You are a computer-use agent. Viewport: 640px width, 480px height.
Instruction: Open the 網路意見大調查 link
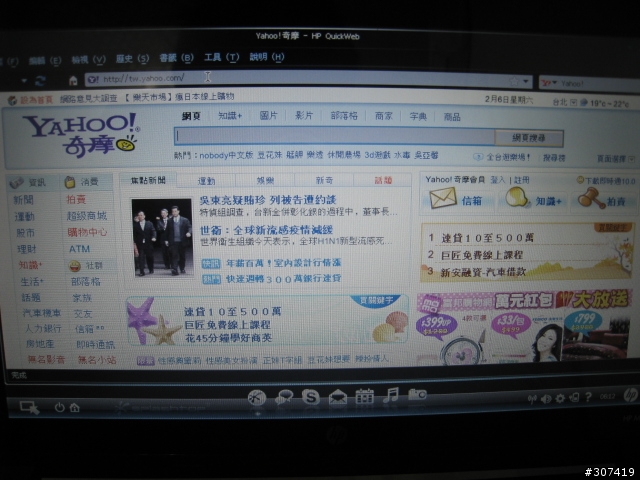tap(88, 98)
